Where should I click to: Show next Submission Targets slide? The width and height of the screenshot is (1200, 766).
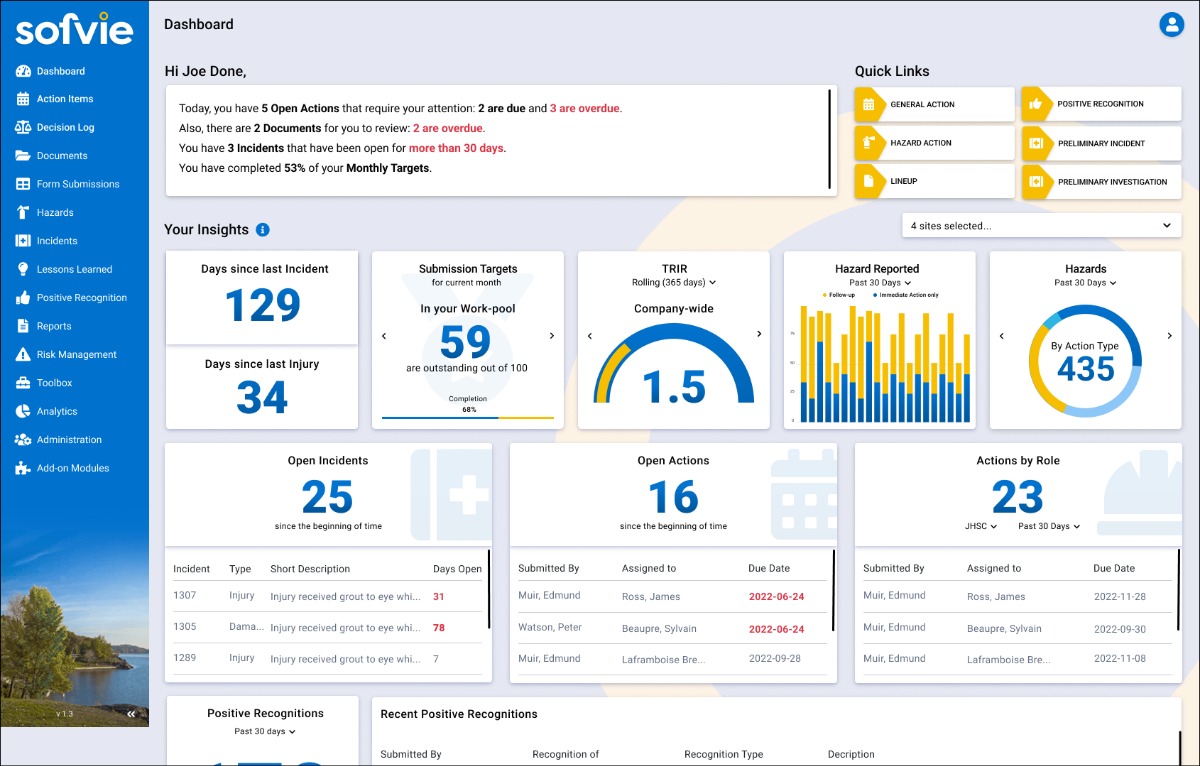point(552,336)
